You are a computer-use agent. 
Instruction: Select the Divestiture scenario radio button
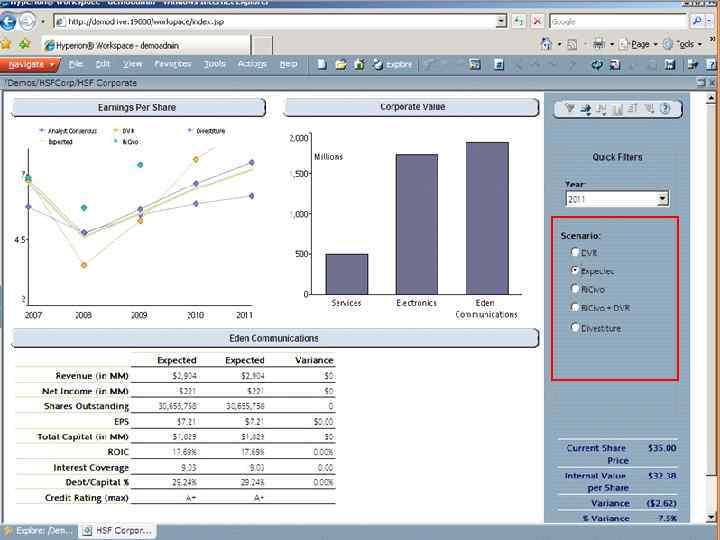click(x=575, y=327)
